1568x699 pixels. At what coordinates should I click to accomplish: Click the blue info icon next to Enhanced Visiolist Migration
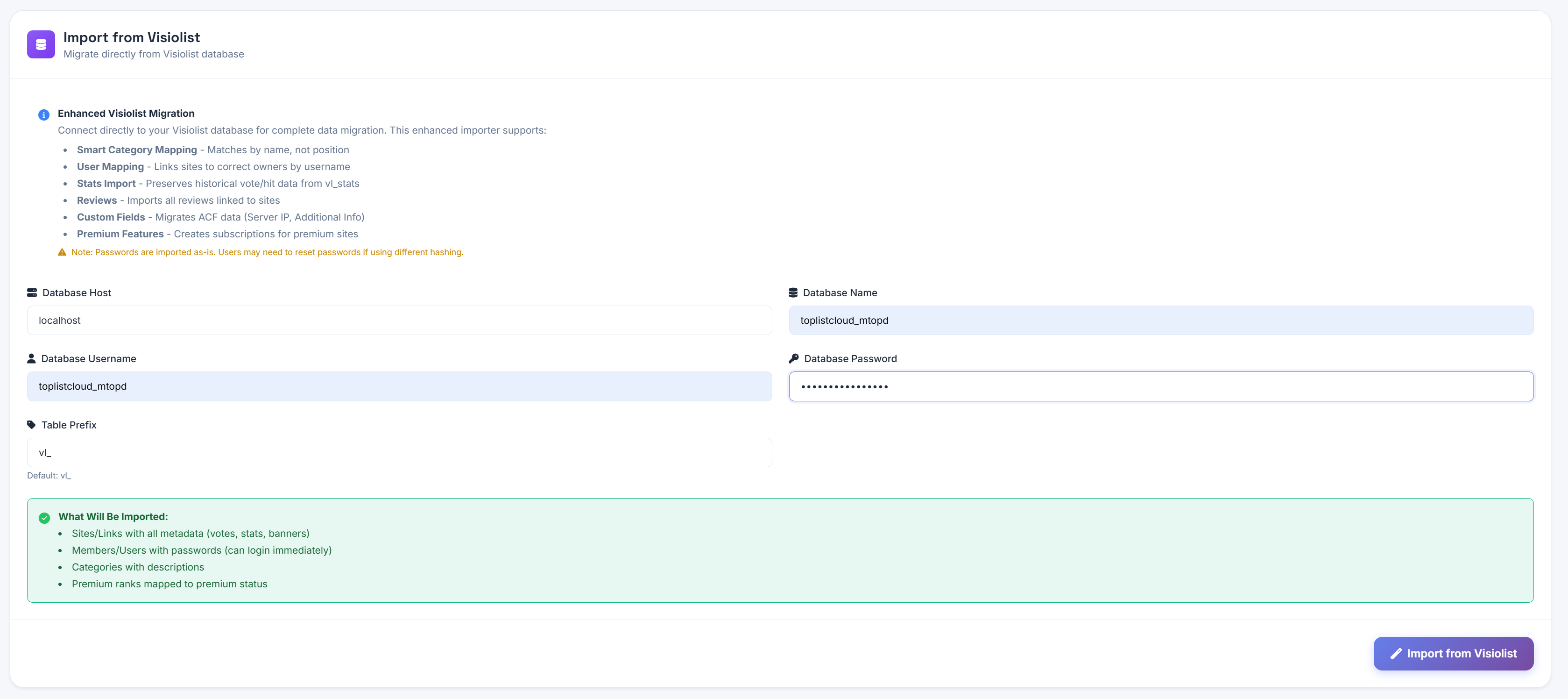pyautogui.click(x=43, y=114)
